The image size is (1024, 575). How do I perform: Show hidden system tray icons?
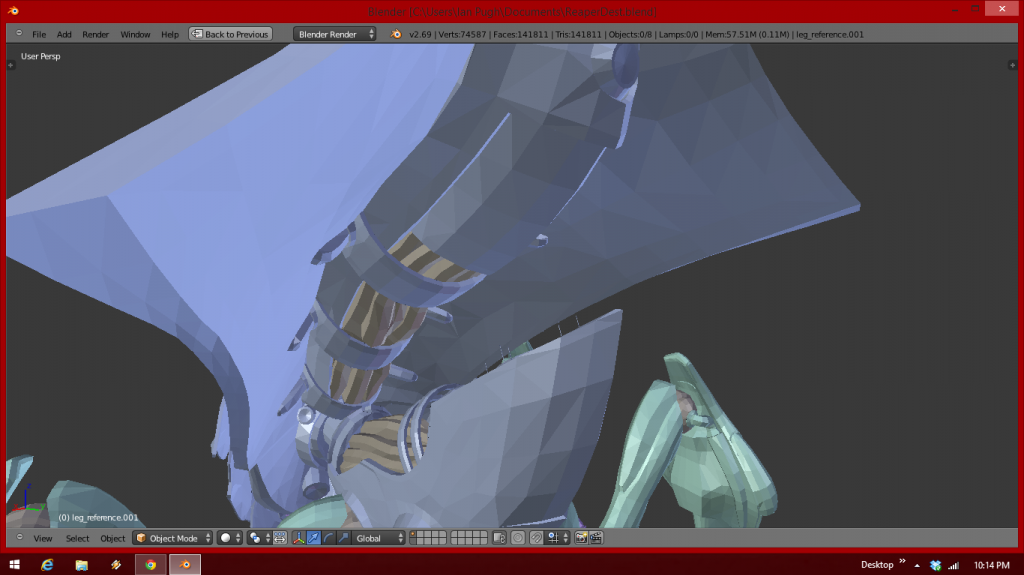(x=917, y=565)
